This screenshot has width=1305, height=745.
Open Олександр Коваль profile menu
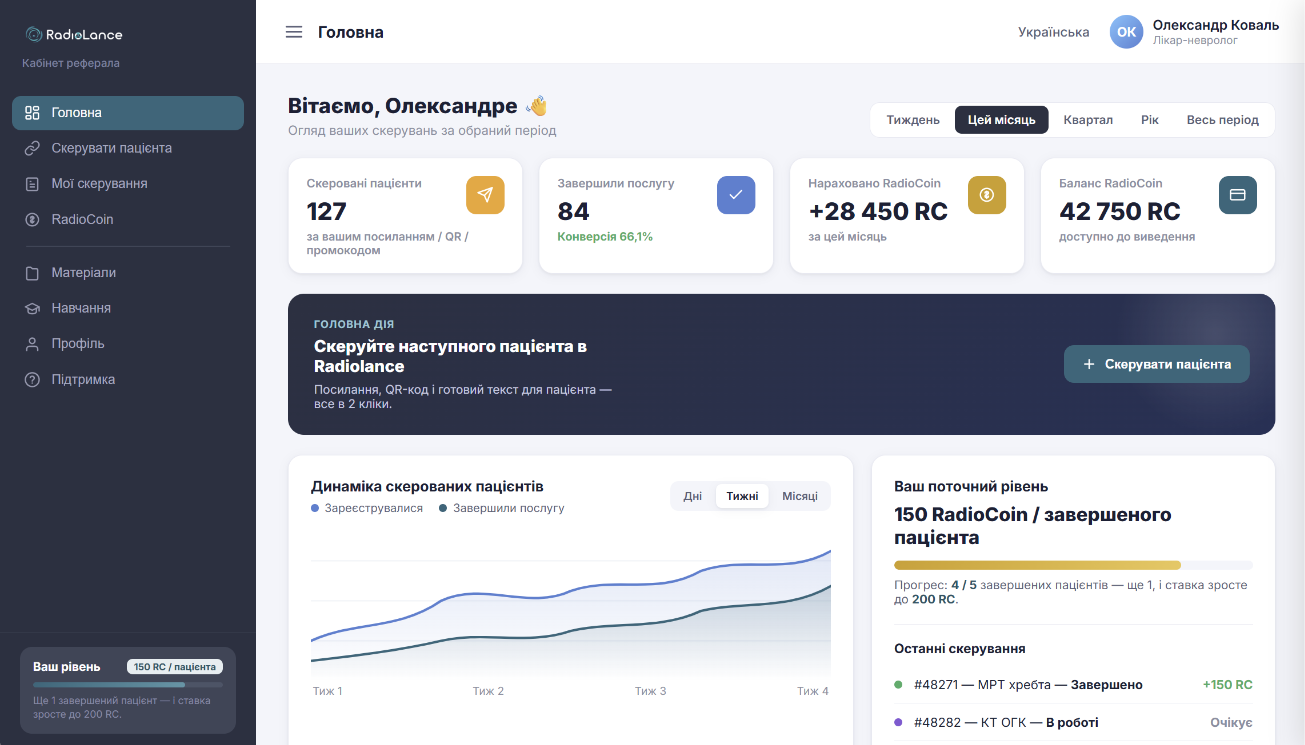(1195, 32)
